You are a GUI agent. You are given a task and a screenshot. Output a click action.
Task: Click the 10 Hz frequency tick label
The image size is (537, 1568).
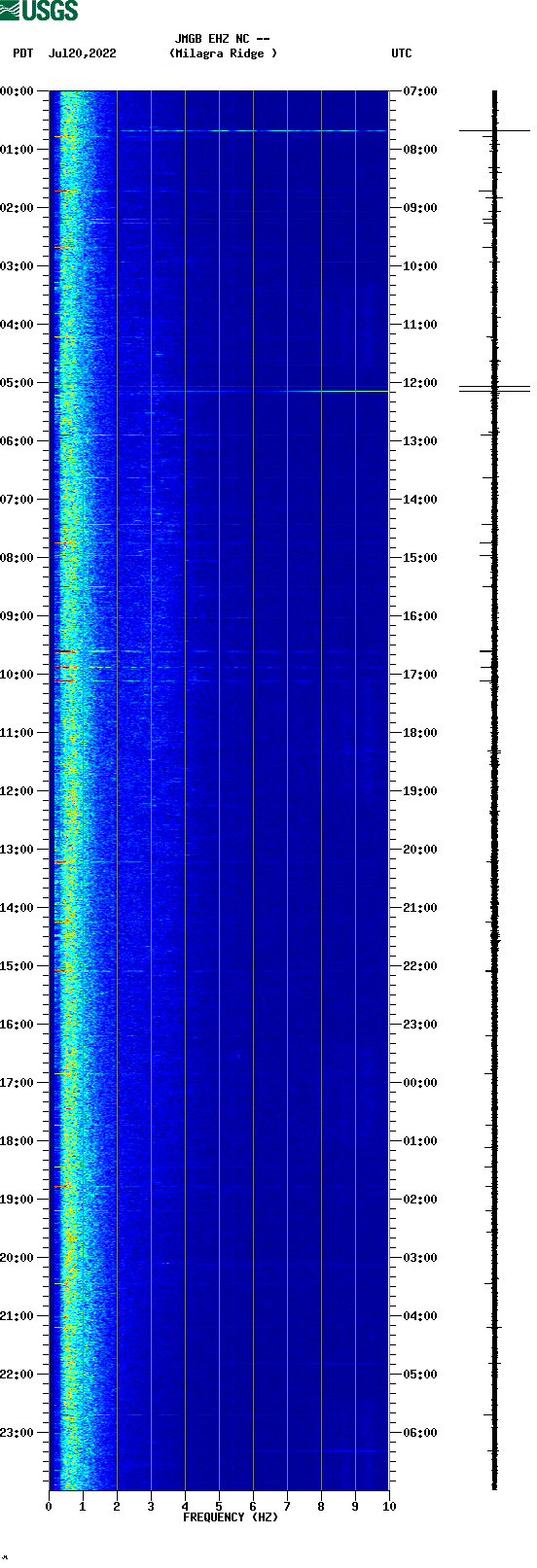pos(389,1507)
